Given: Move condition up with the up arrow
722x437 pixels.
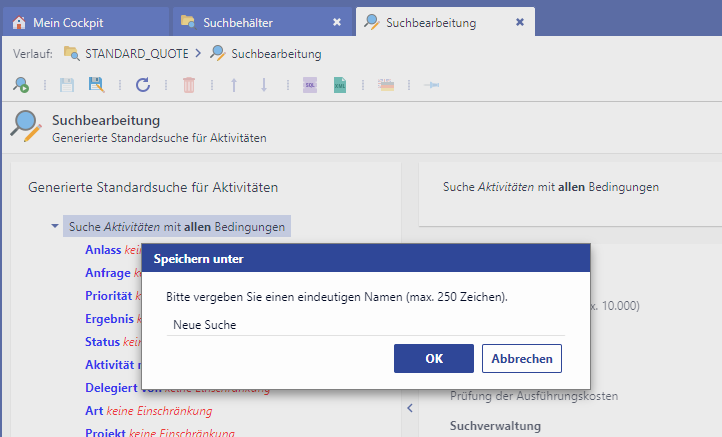Looking at the screenshot, I should (234, 85).
